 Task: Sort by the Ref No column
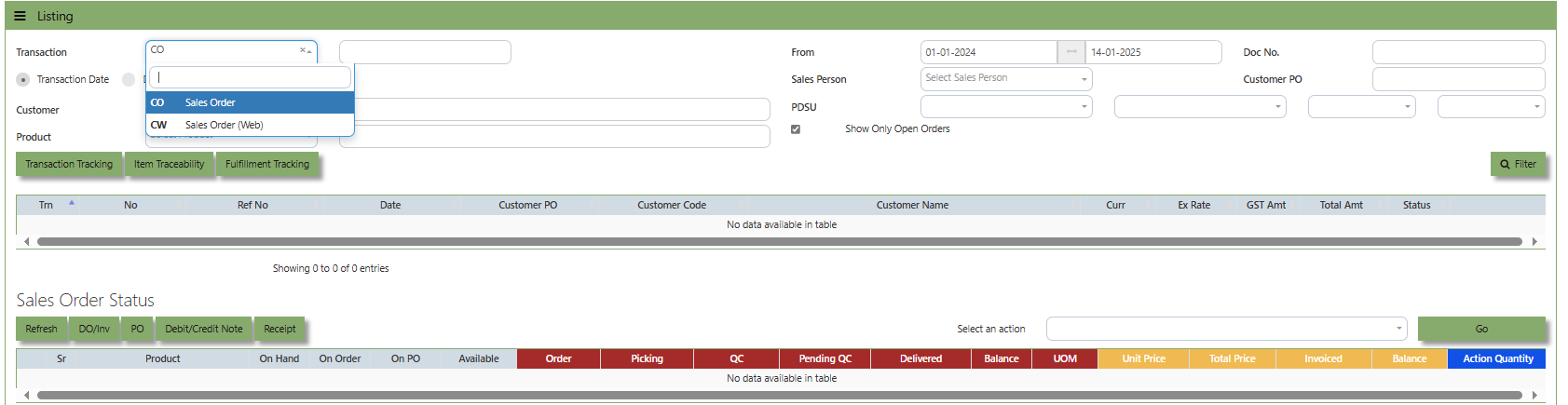[252, 205]
